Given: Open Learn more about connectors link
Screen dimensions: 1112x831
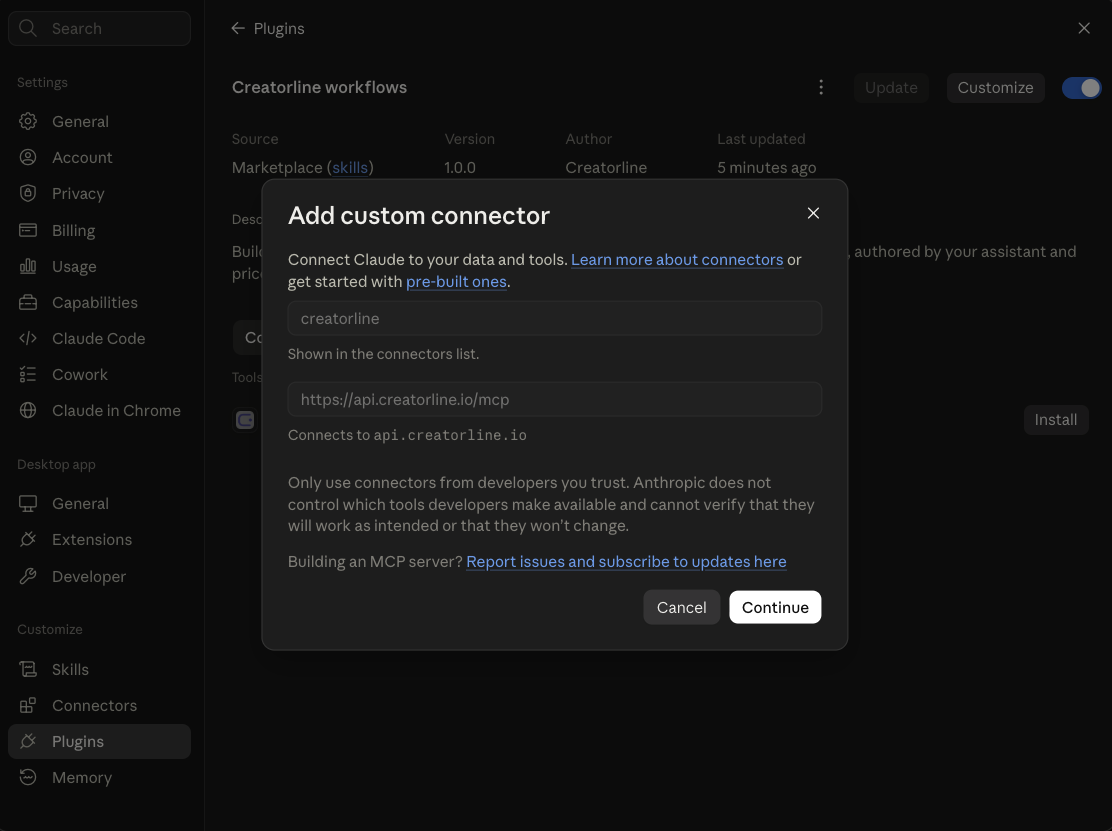Looking at the screenshot, I should point(677,260).
